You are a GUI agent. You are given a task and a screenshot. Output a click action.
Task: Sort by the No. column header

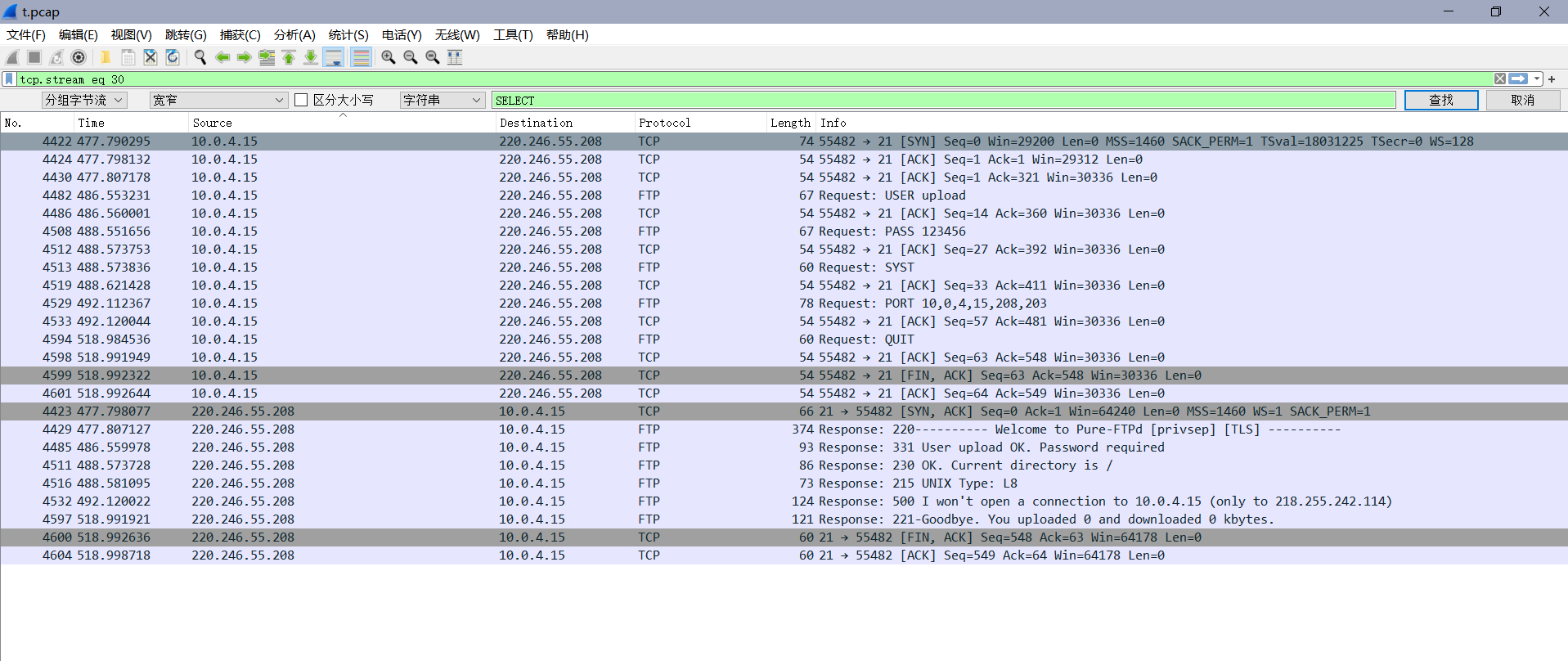37,123
